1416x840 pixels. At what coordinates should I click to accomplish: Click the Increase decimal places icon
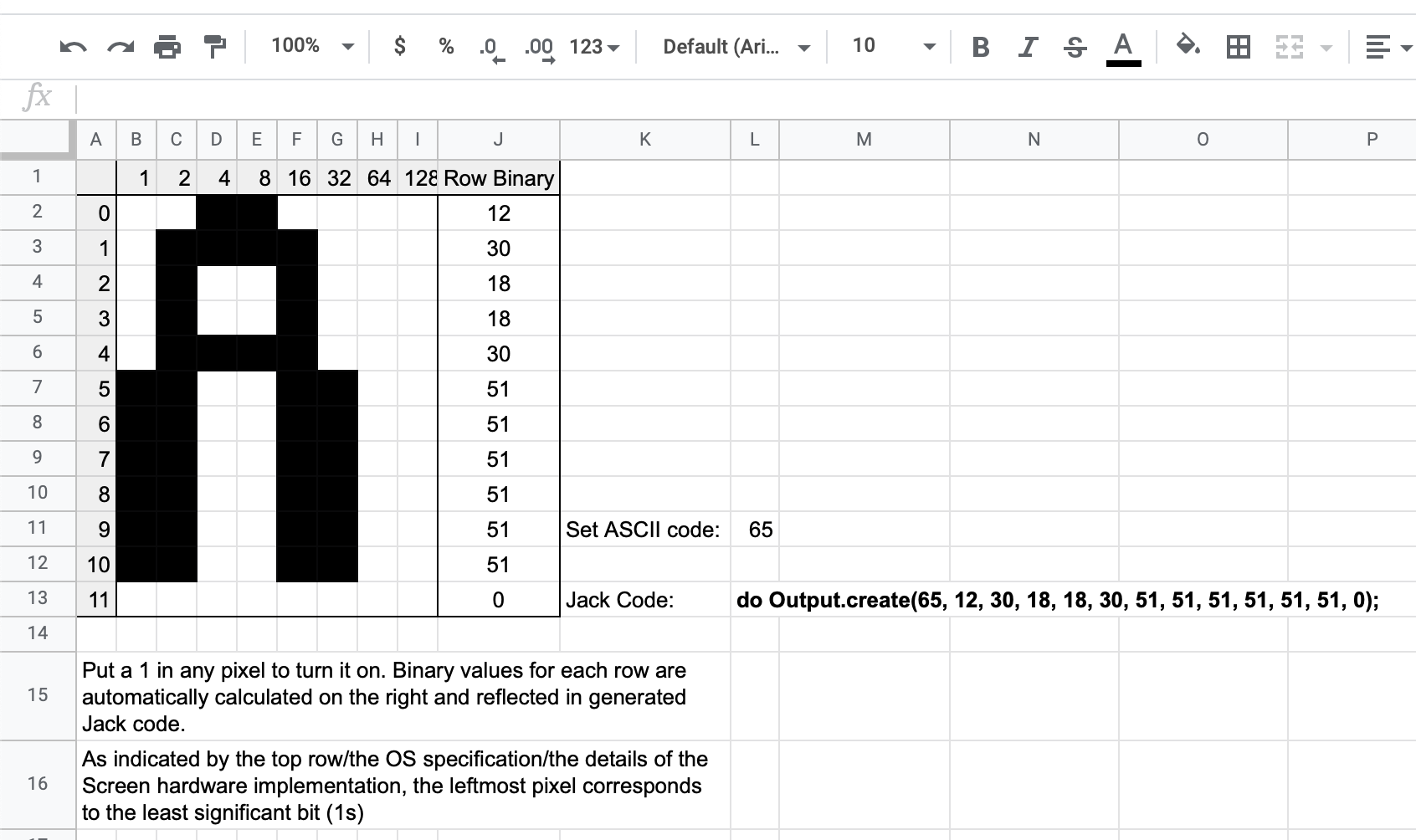540,49
